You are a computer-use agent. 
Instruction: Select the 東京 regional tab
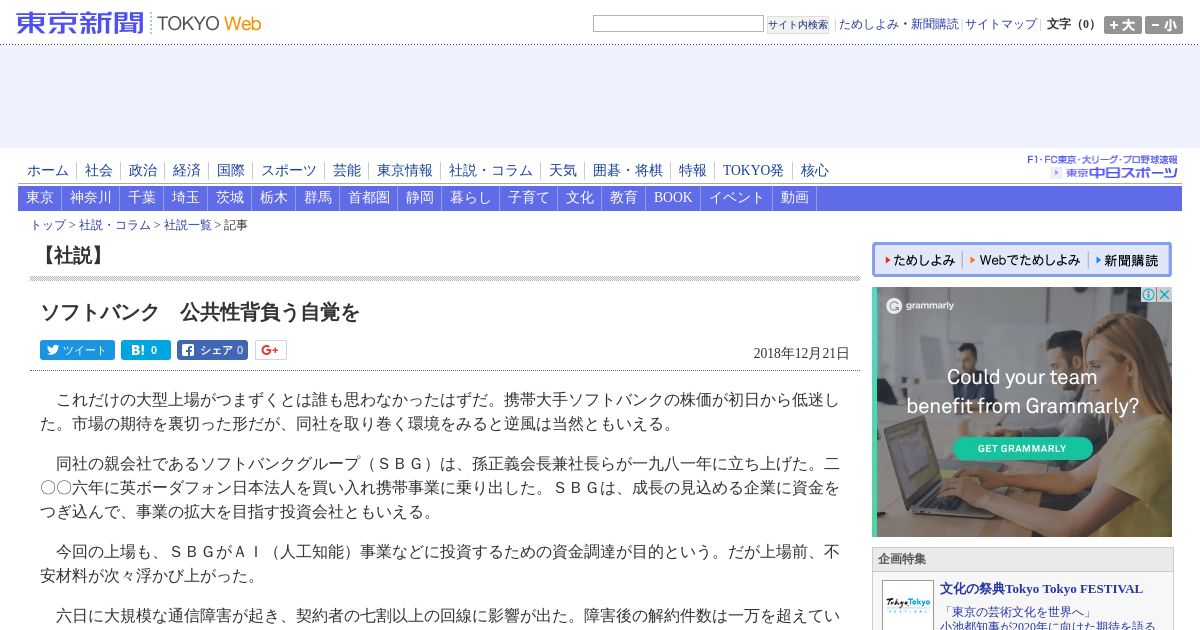[x=40, y=198]
